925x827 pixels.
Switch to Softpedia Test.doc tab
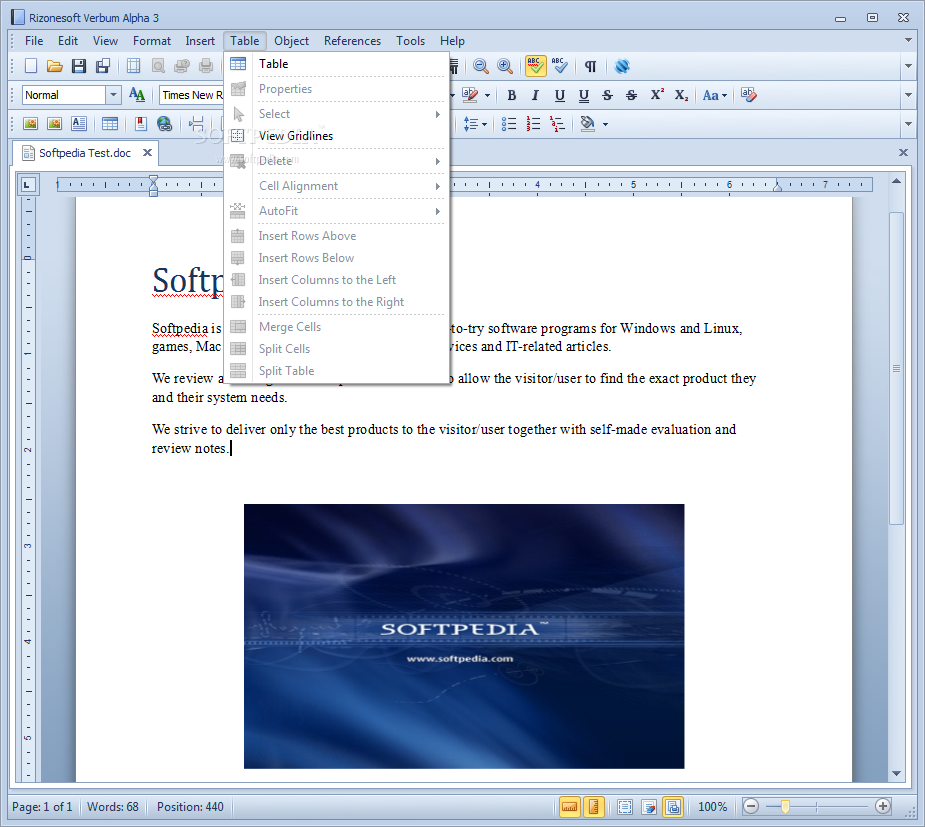(x=85, y=153)
